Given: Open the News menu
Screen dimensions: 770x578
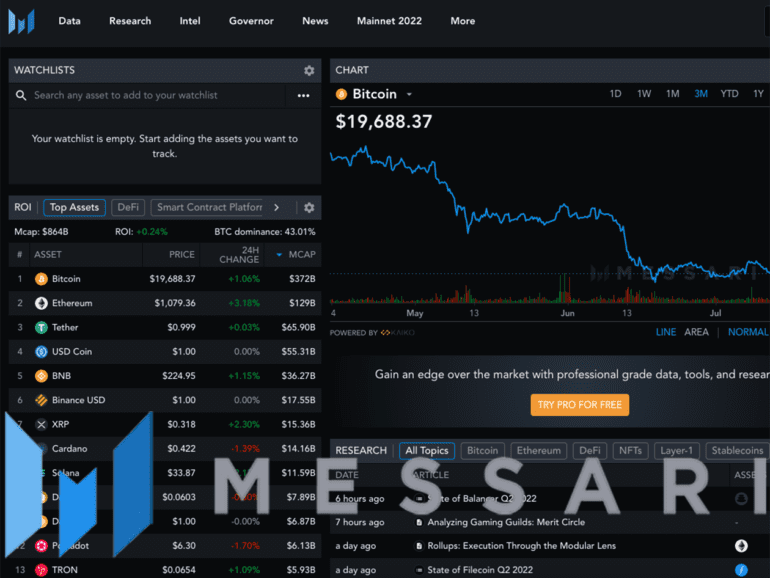Looking at the screenshot, I should point(315,21).
